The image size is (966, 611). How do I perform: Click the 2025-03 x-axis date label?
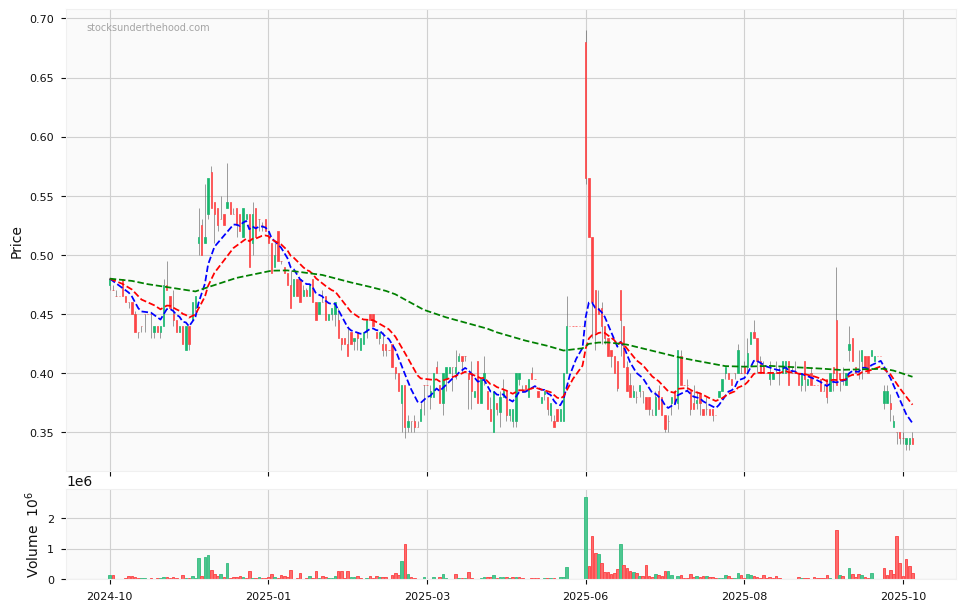click(427, 596)
